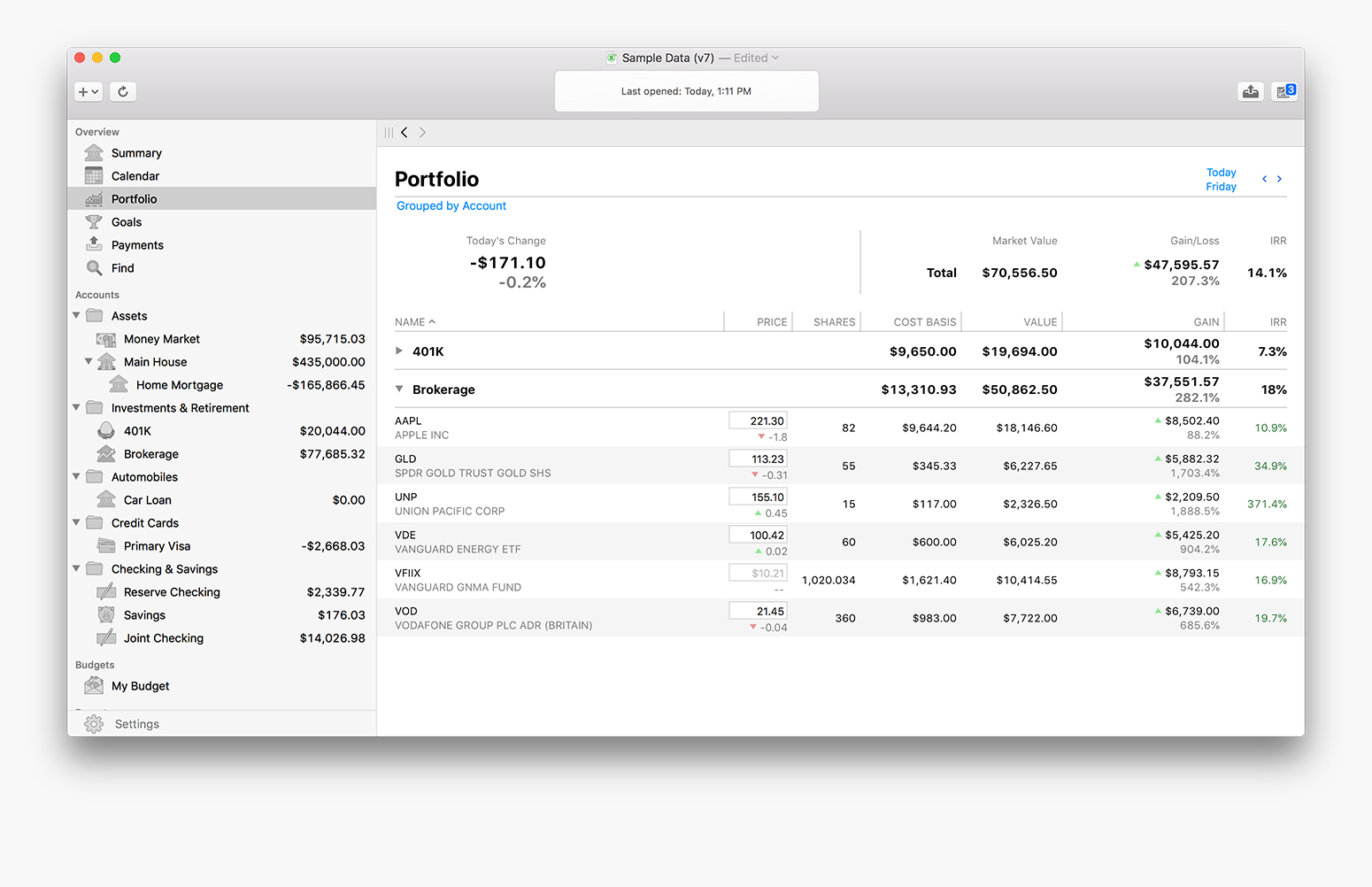Screen dimensions: 1372x887
Task: Go to next date with blue arrow
Action: point(1279,179)
